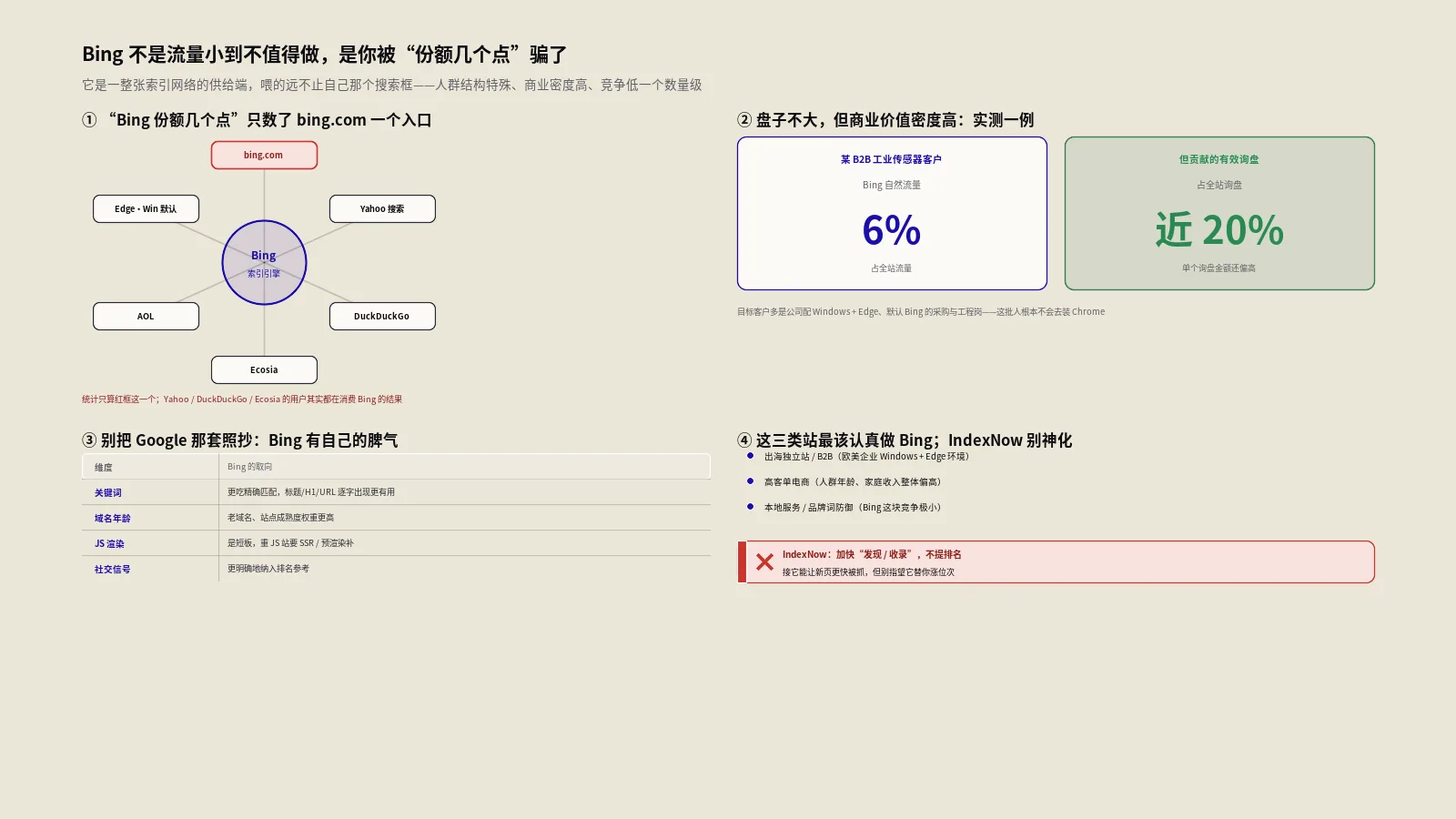Screen dimensions: 1456x819
Task: Click the main title starting with Bing 不是流量小
Action: click(325, 55)
